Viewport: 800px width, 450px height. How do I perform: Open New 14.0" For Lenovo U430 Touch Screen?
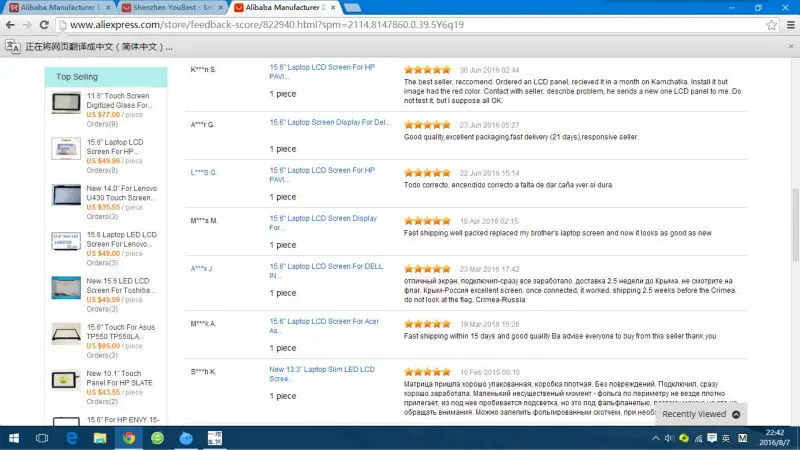point(121,193)
